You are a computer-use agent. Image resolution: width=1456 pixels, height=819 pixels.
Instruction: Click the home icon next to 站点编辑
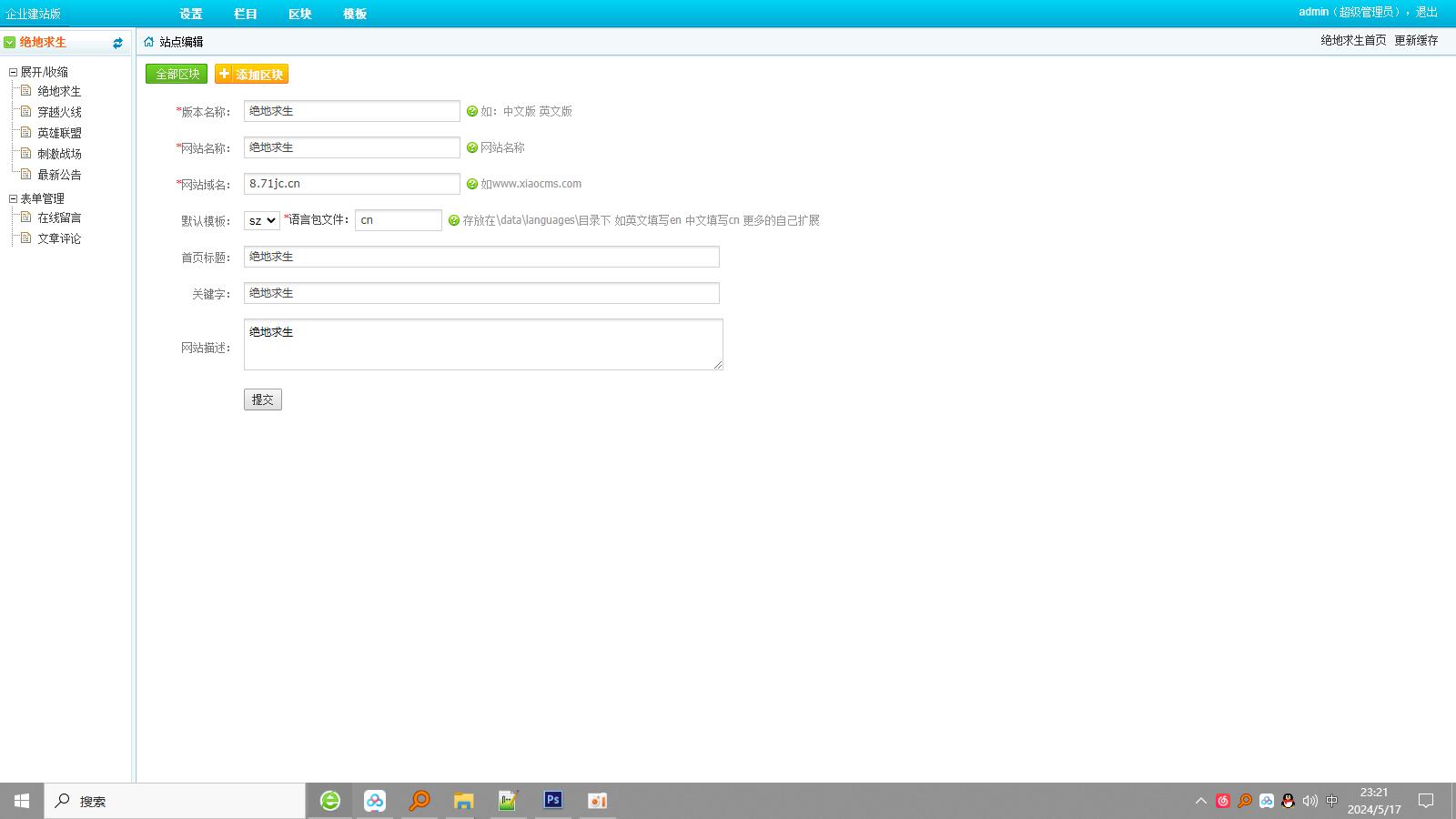pos(149,42)
